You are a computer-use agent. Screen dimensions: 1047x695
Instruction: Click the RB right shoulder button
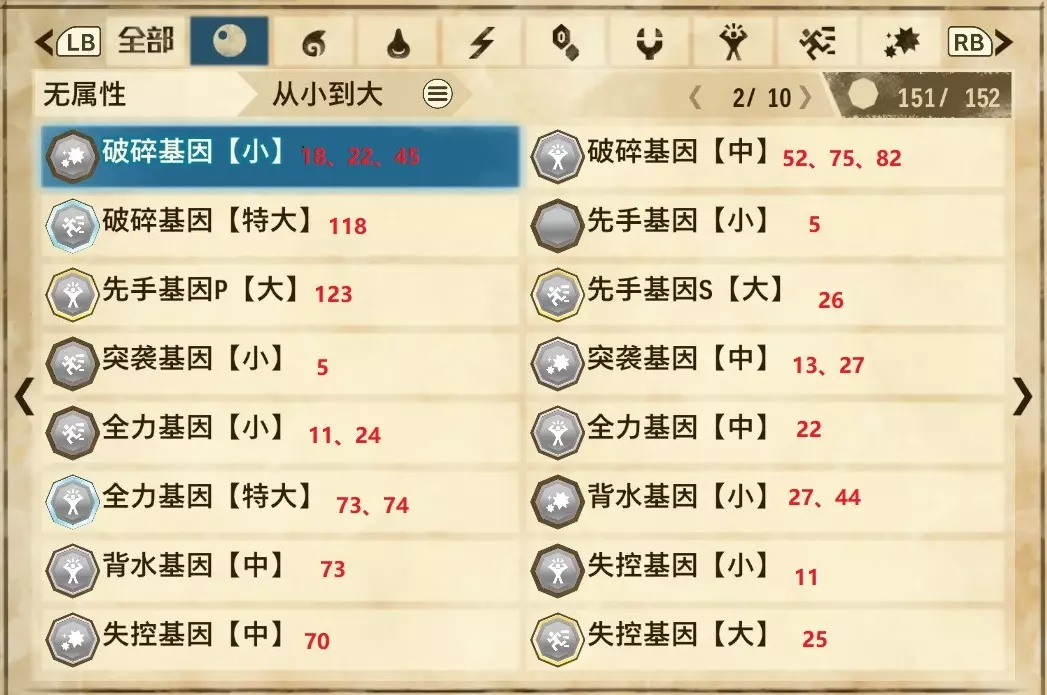969,43
